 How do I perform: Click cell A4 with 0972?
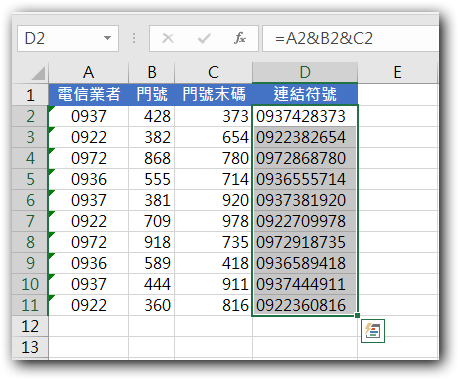click(x=88, y=158)
